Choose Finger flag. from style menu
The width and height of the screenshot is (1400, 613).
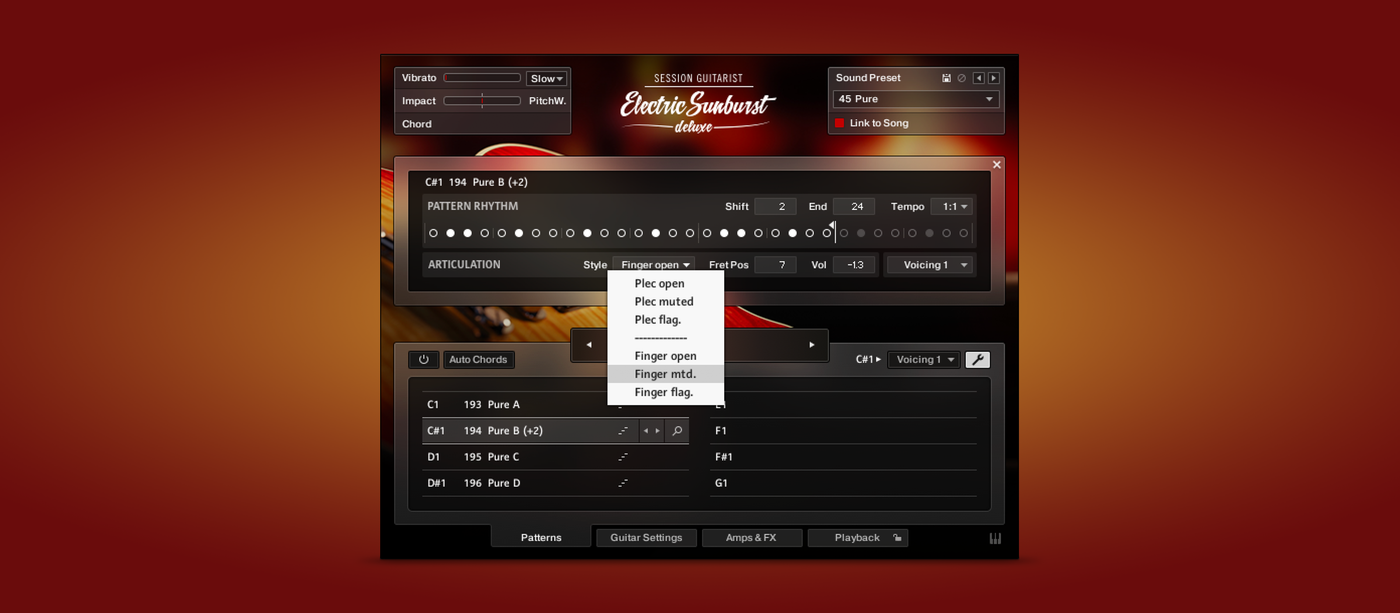(665, 392)
